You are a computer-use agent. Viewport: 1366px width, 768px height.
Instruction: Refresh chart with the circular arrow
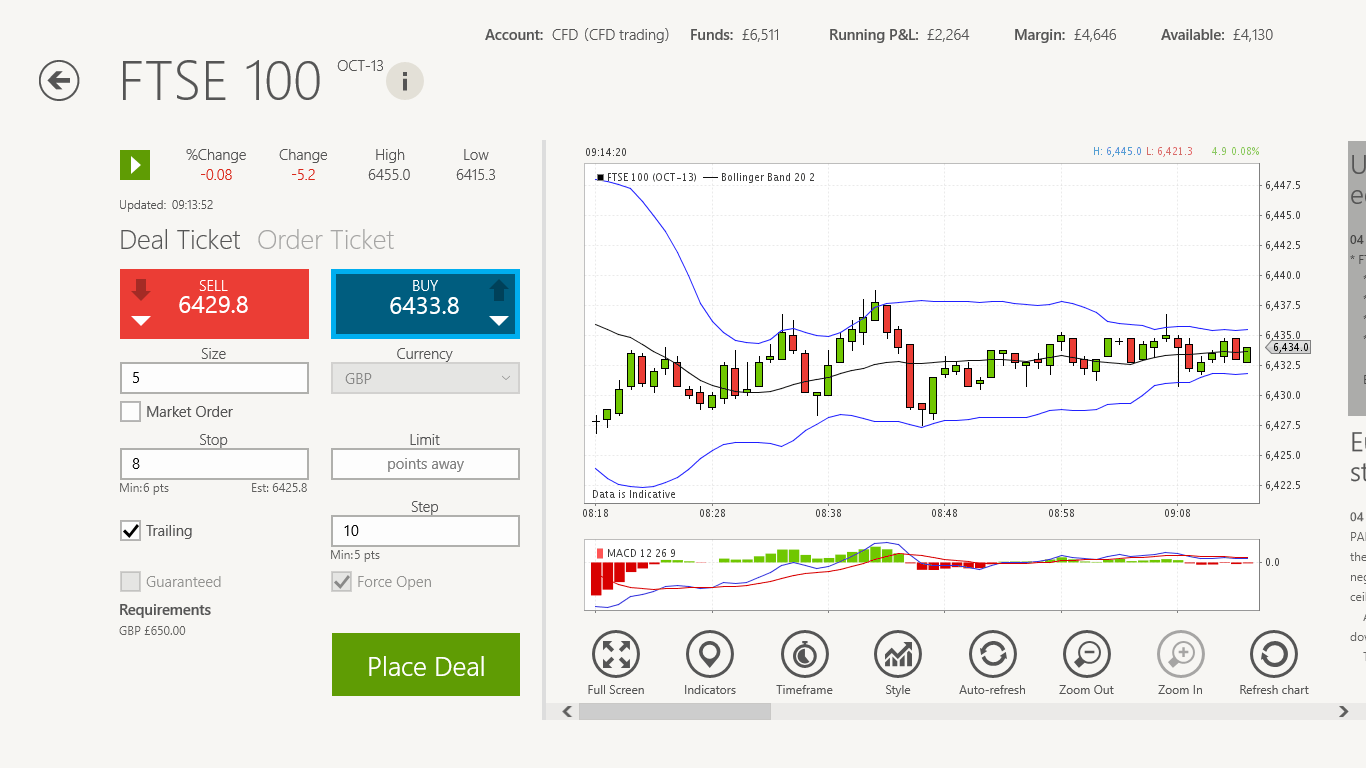[x=1274, y=655]
